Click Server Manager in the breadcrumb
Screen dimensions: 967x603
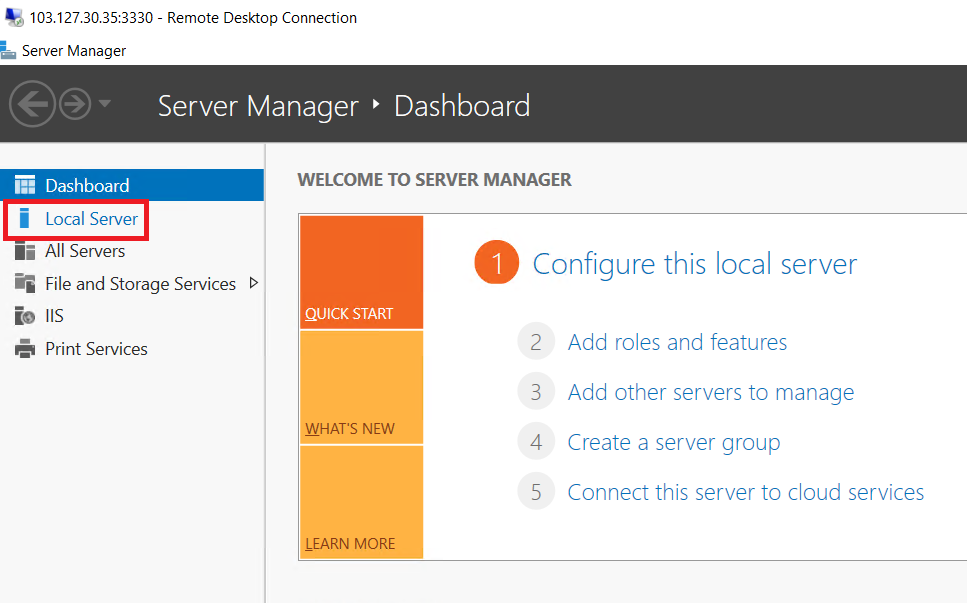point(258,106)
